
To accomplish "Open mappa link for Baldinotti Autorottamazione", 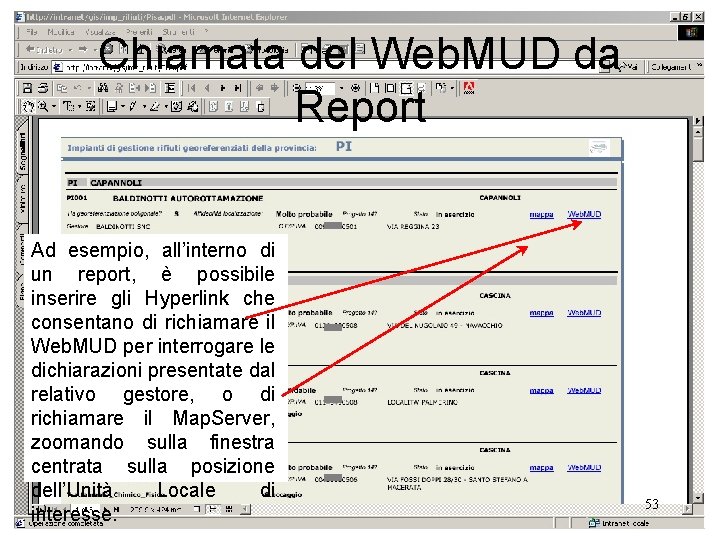I will [x=541, y=214].
